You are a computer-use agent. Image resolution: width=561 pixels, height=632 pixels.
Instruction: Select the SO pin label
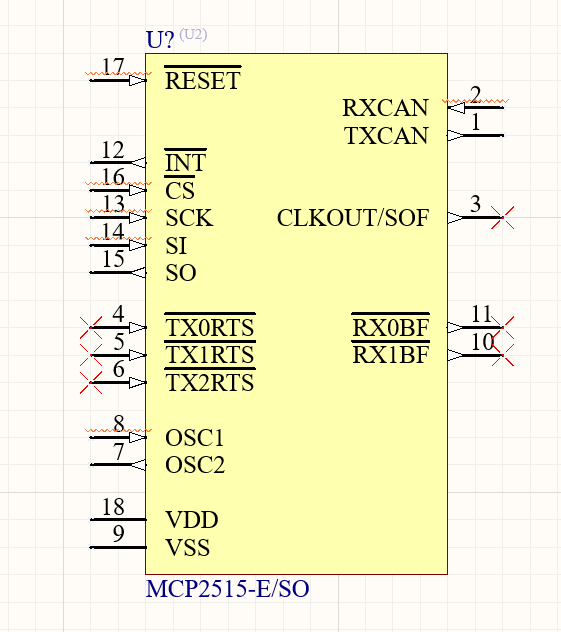click(x=181, y=272)
